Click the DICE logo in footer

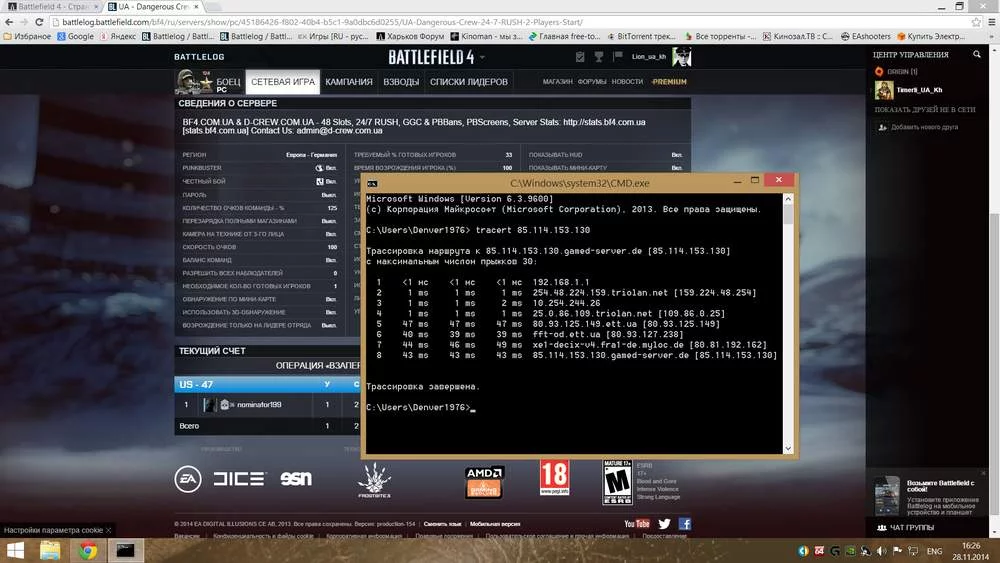(x=239, y=478)
